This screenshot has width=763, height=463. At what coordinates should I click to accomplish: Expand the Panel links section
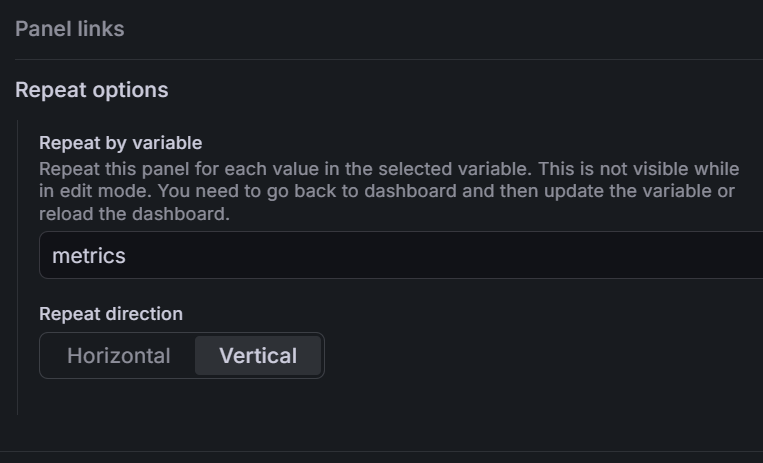coord(70,29)
